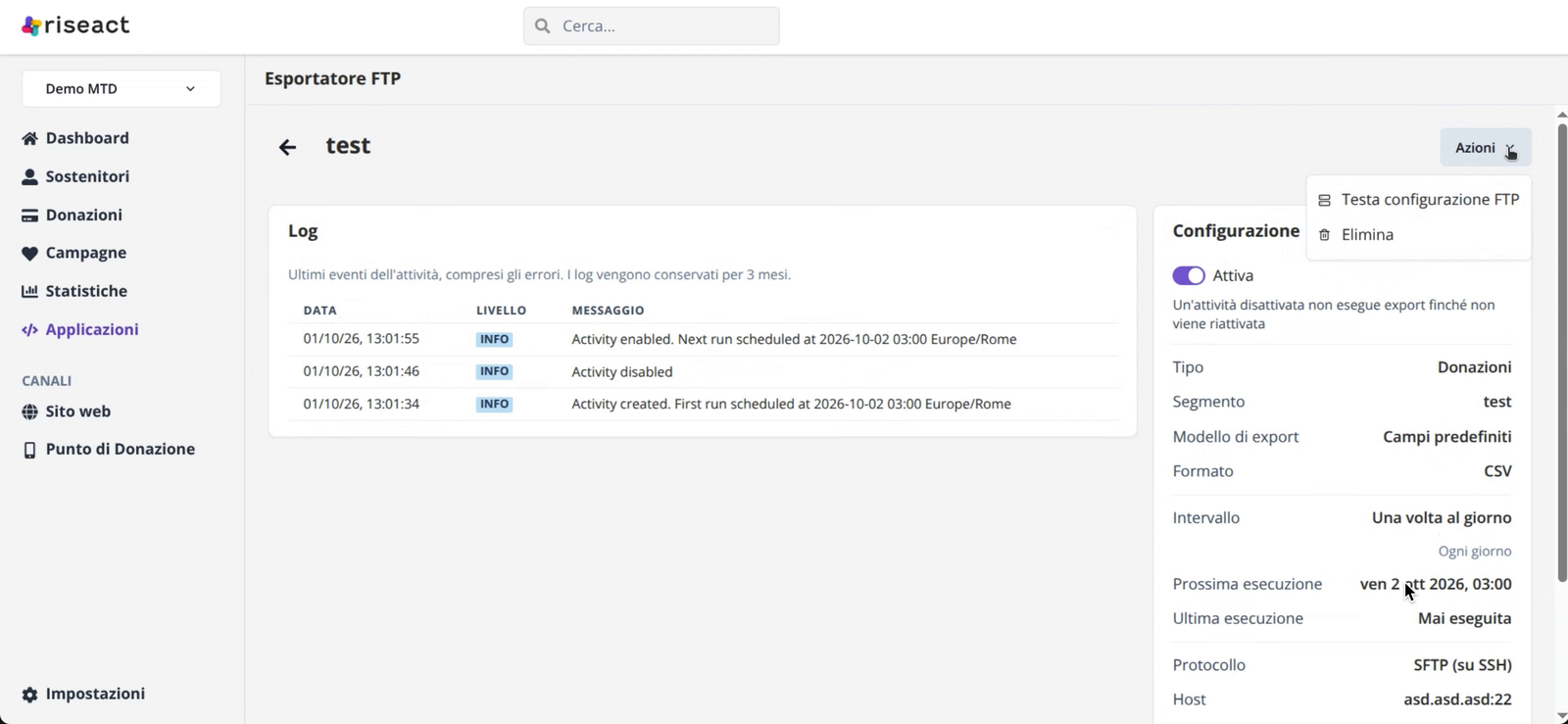Click the scrollbar down arrow
1568x724 pixels.
point(1562,716)
